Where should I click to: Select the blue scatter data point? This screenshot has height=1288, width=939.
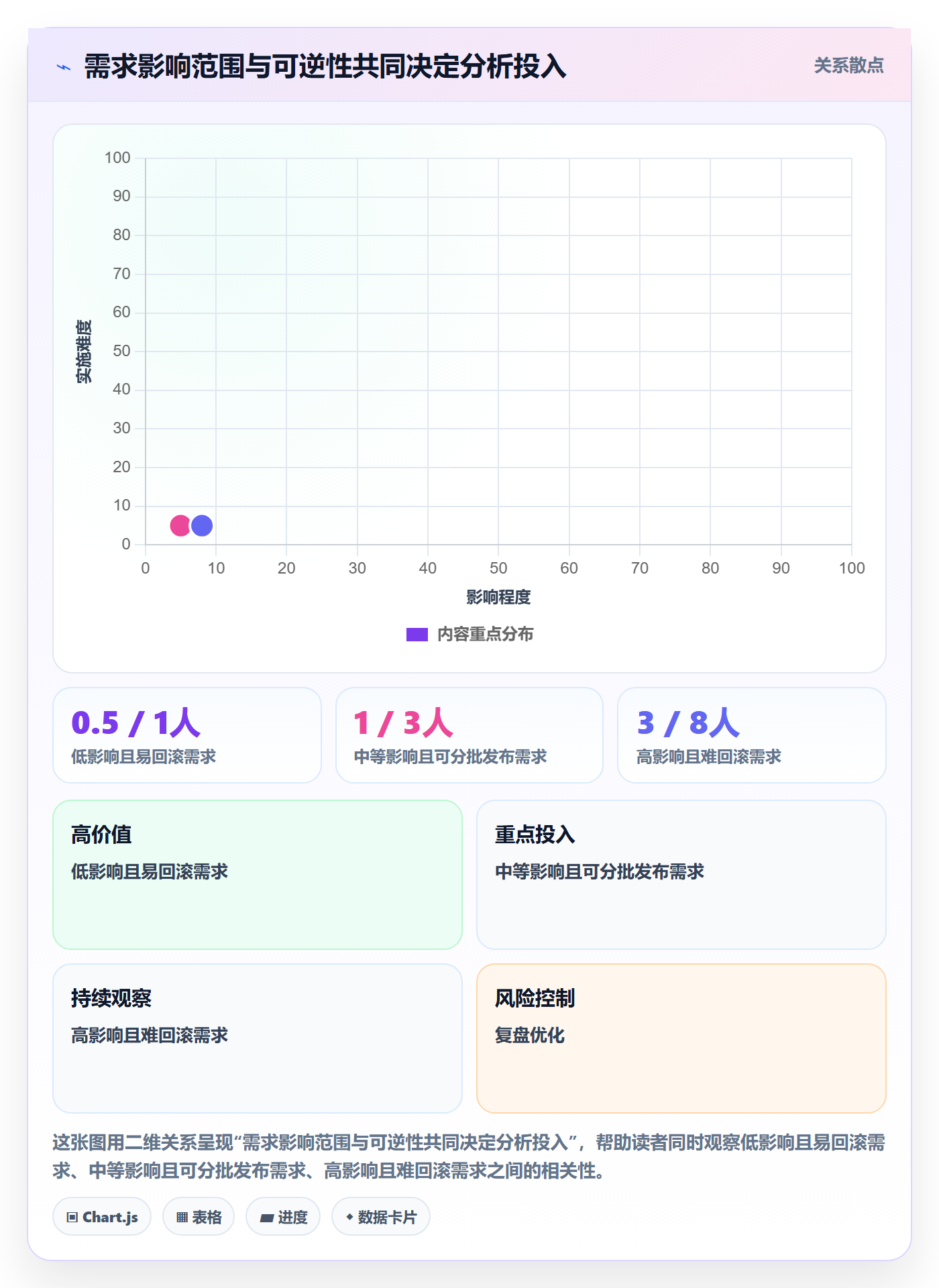(x=202, y=526)
